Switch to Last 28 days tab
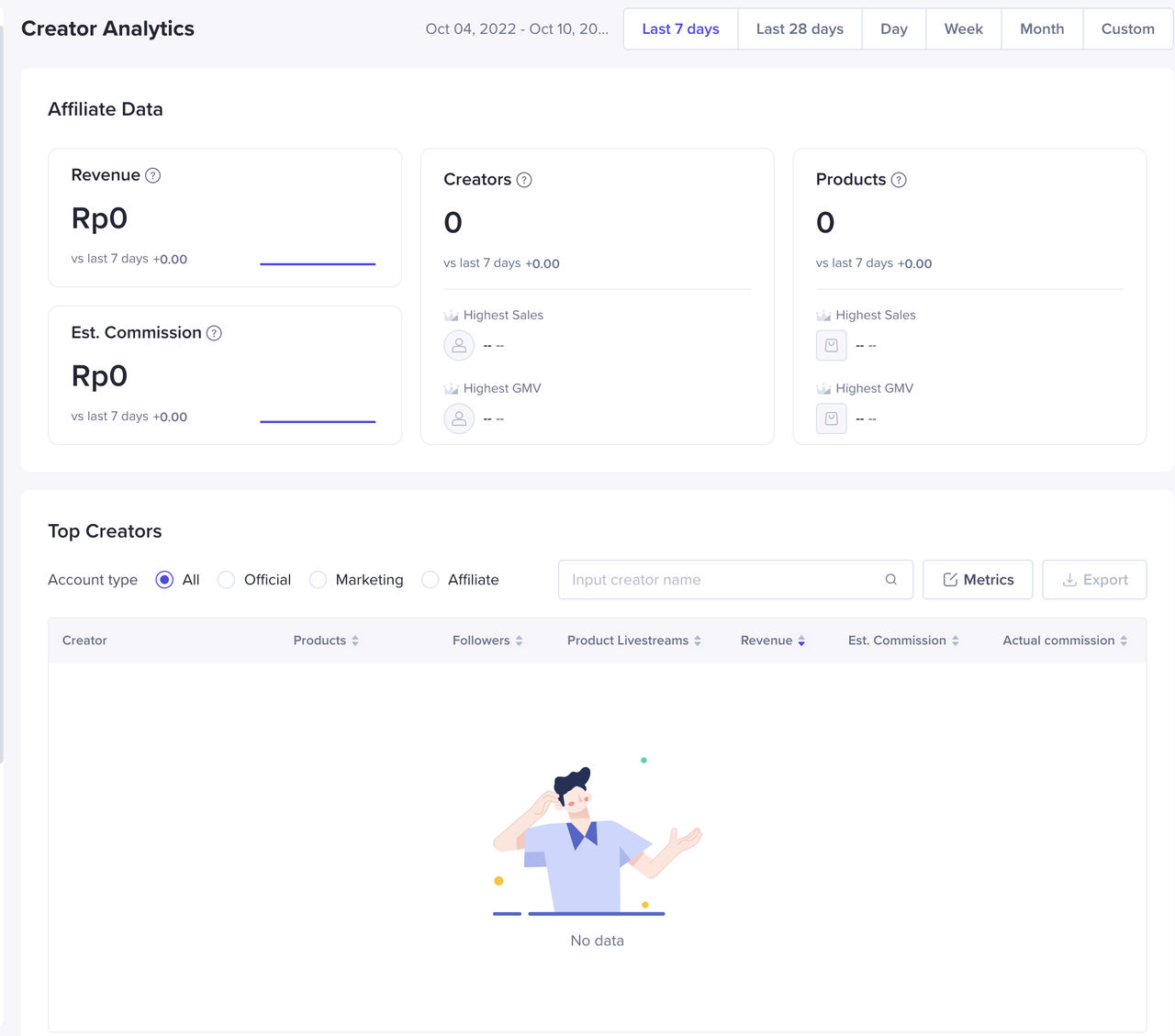1175x1036 pixels. (800, 29)
